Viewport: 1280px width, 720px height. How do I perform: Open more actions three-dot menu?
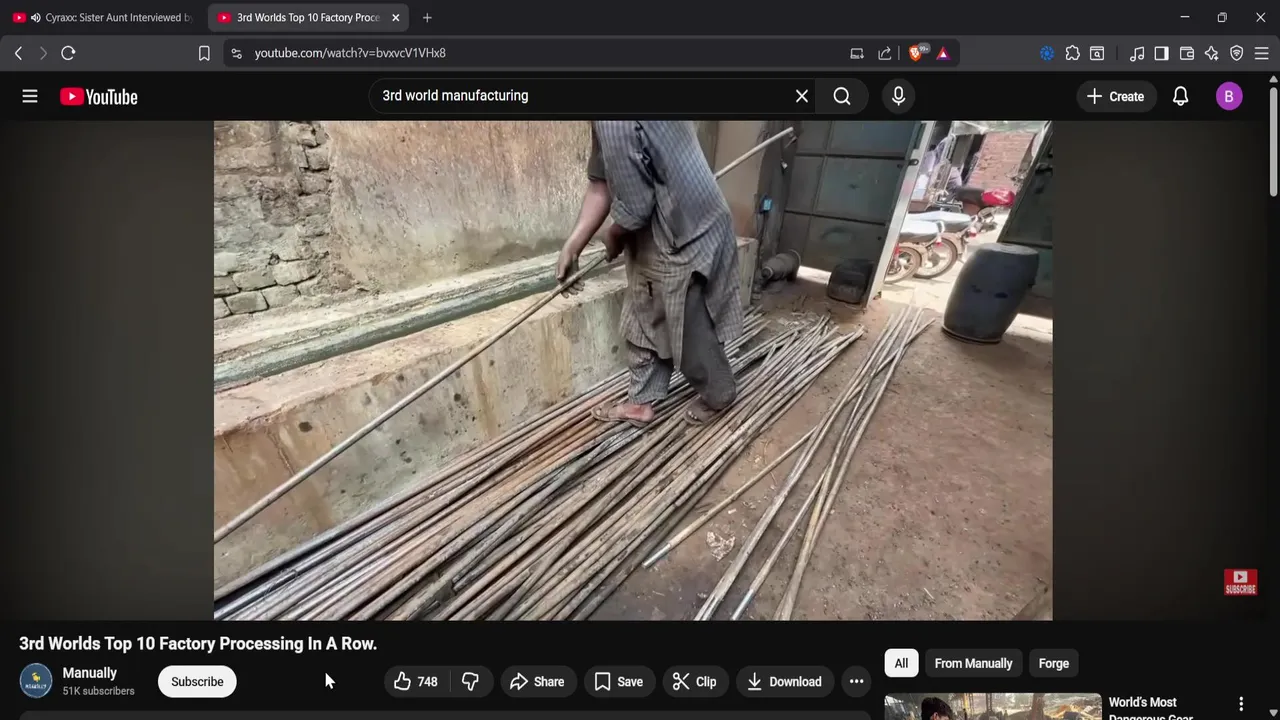(856, 682)
